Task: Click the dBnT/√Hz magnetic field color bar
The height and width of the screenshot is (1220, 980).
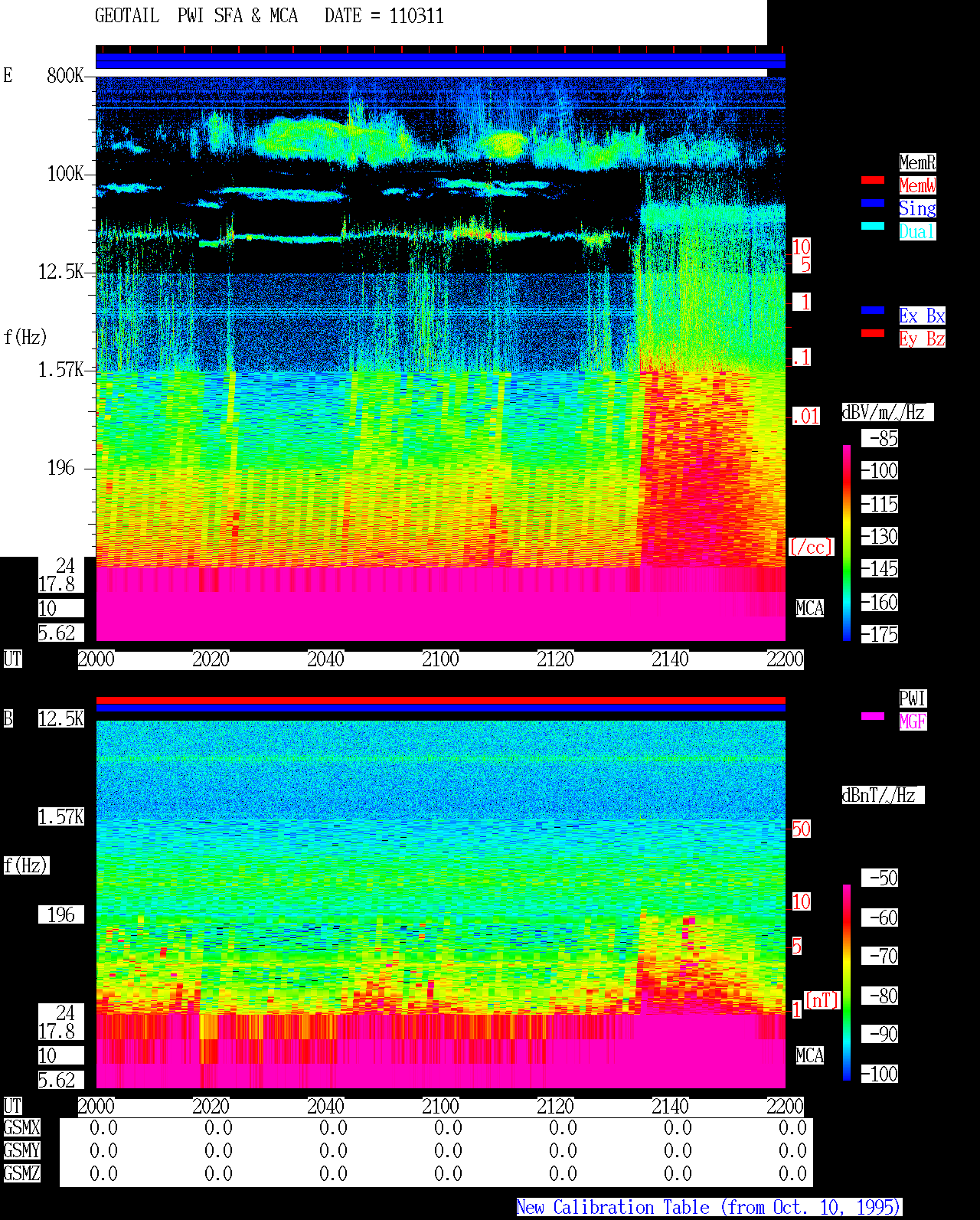Action: (x=847, y=983)
